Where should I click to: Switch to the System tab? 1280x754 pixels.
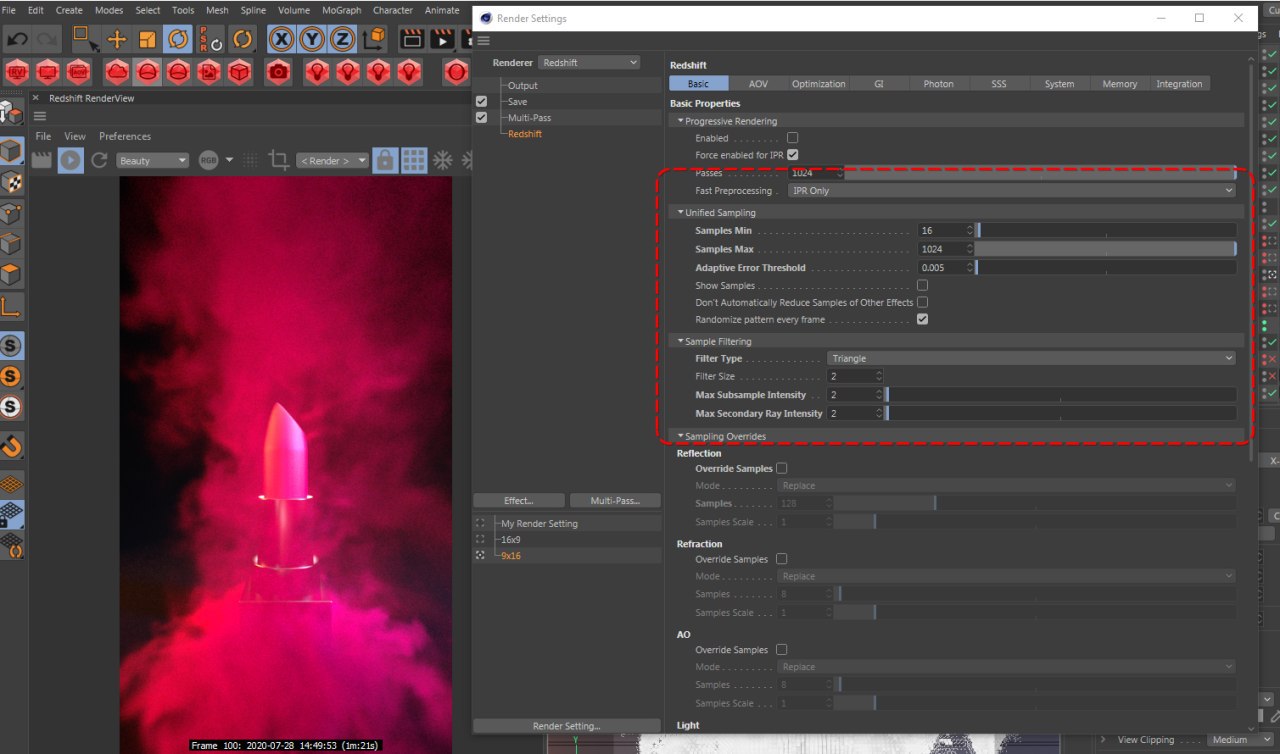pos(1059,84)
